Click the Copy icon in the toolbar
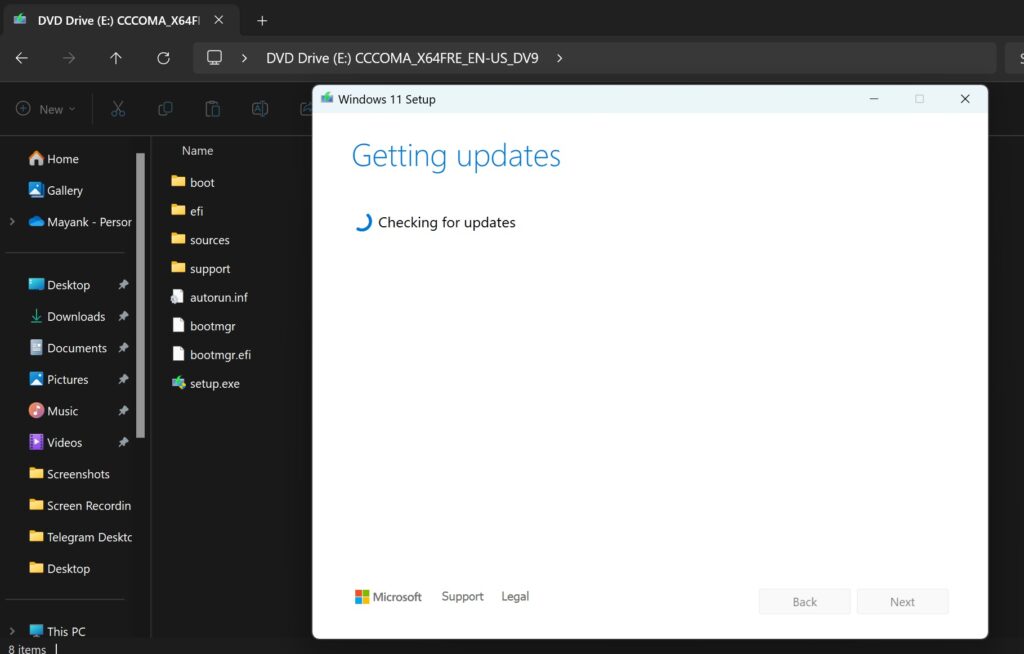Screen dimensions: 1024x654 (x=164, y=108)
